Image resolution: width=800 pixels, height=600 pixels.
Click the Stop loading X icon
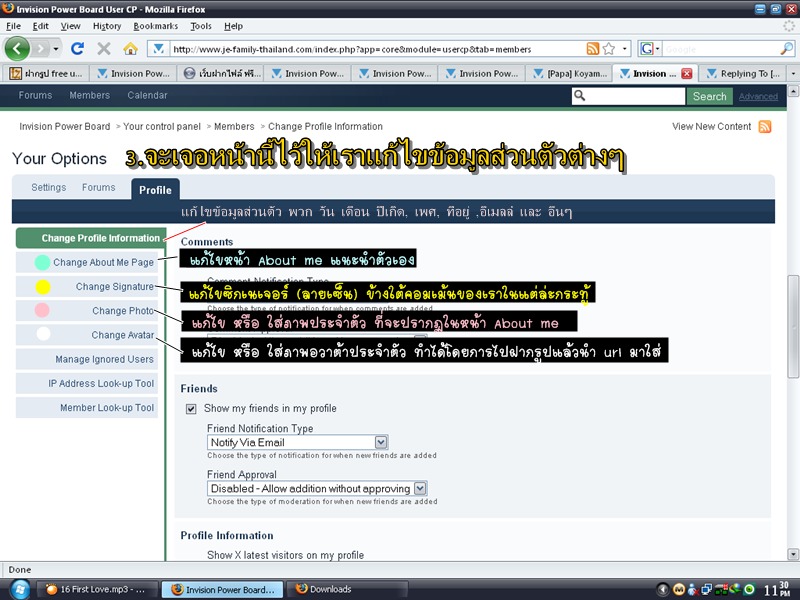[x=104, y=49]
